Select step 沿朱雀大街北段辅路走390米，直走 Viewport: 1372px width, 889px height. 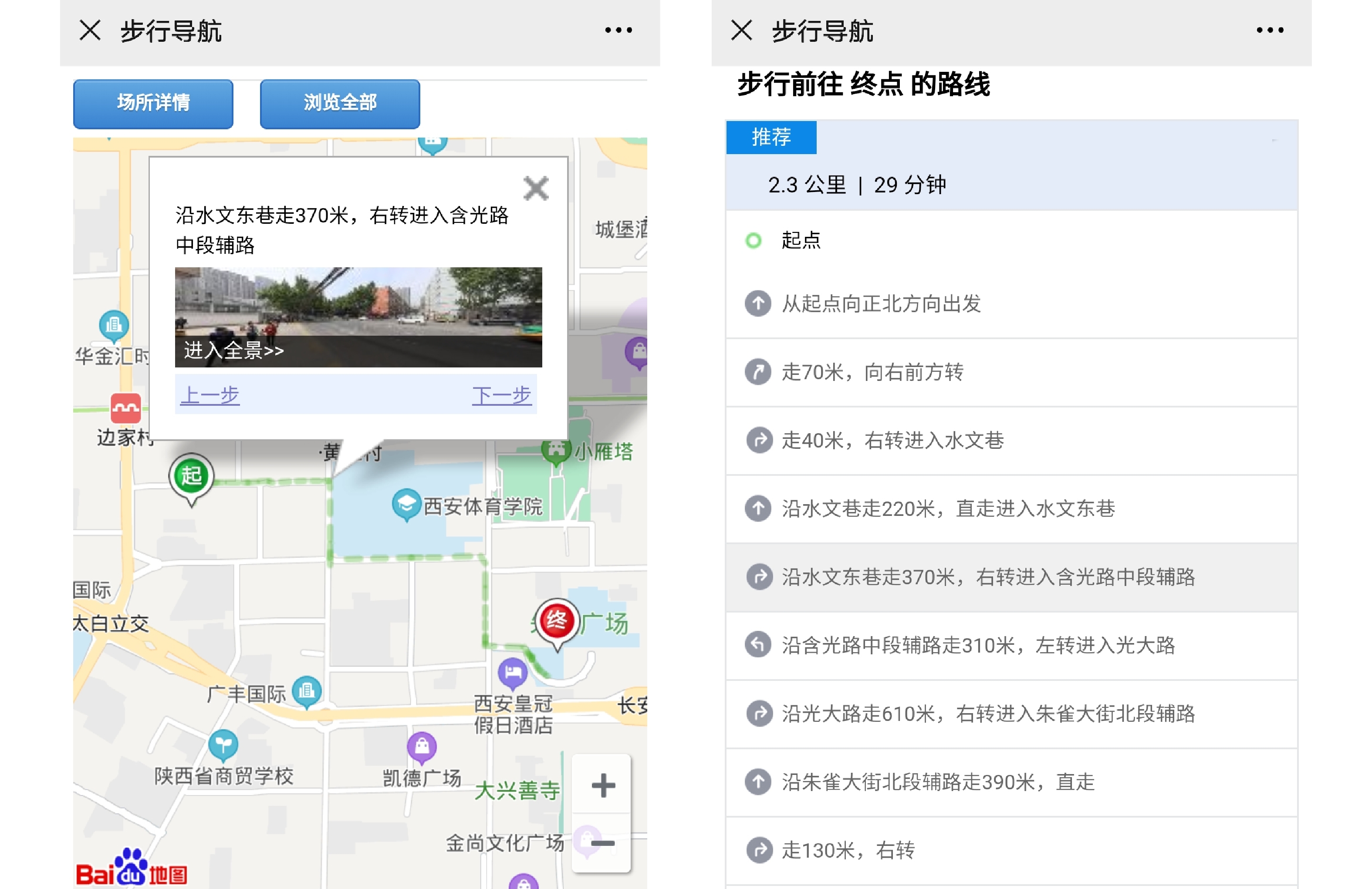pyautogui.click(x=1012, y=782)
